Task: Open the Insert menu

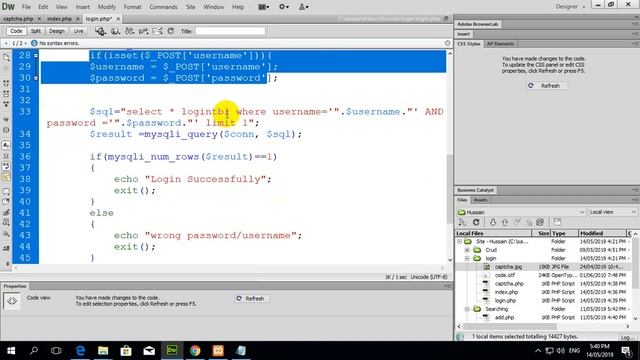Action: click(82, 7)
